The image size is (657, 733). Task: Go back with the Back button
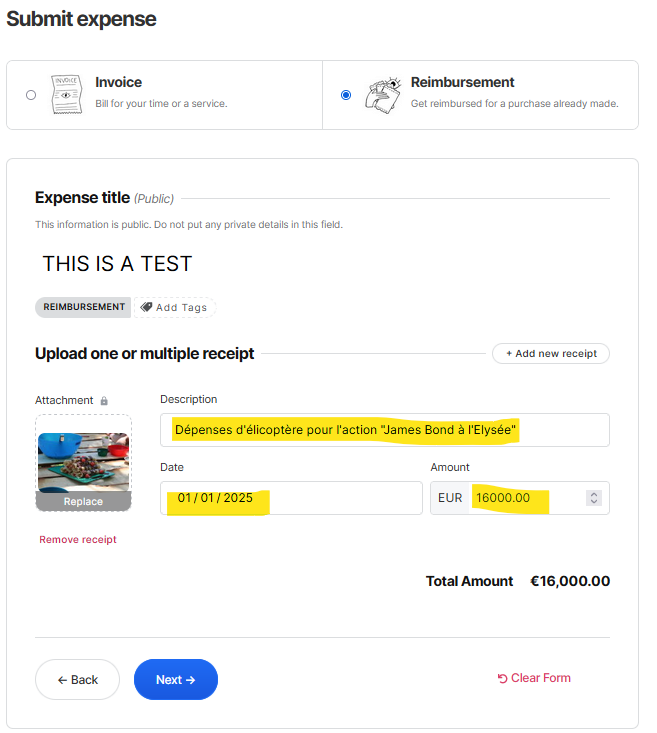tap(77, 679)
